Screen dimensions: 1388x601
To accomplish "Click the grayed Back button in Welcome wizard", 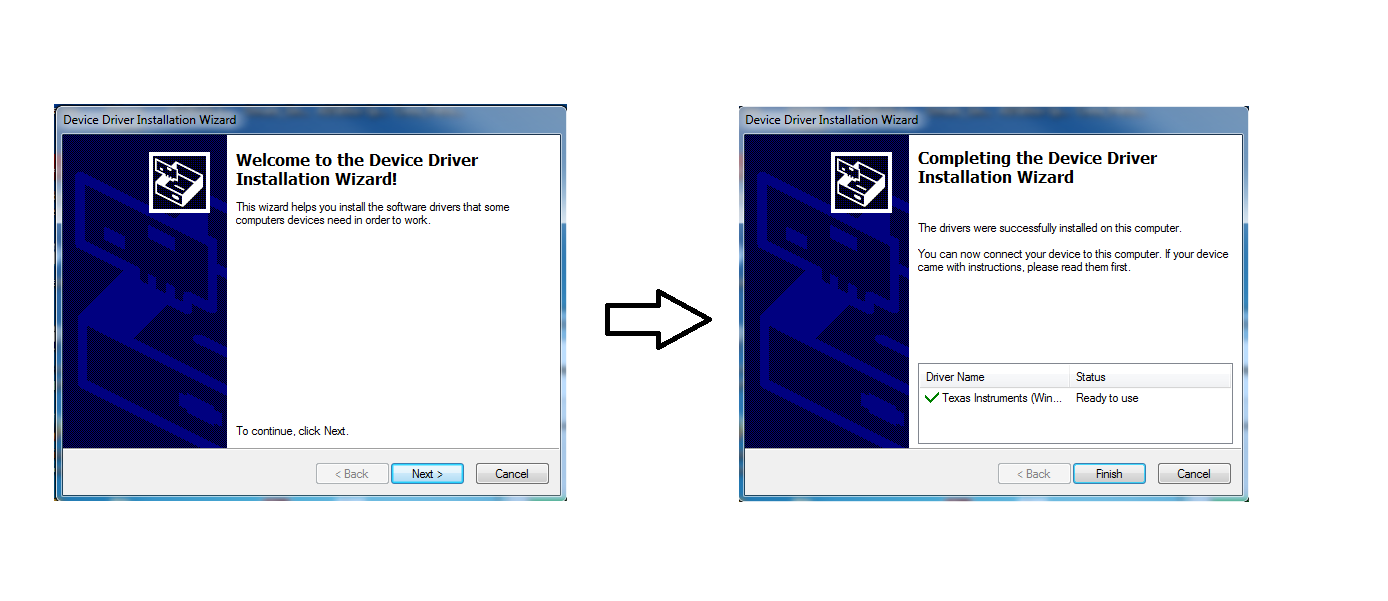I will (352, 474).
